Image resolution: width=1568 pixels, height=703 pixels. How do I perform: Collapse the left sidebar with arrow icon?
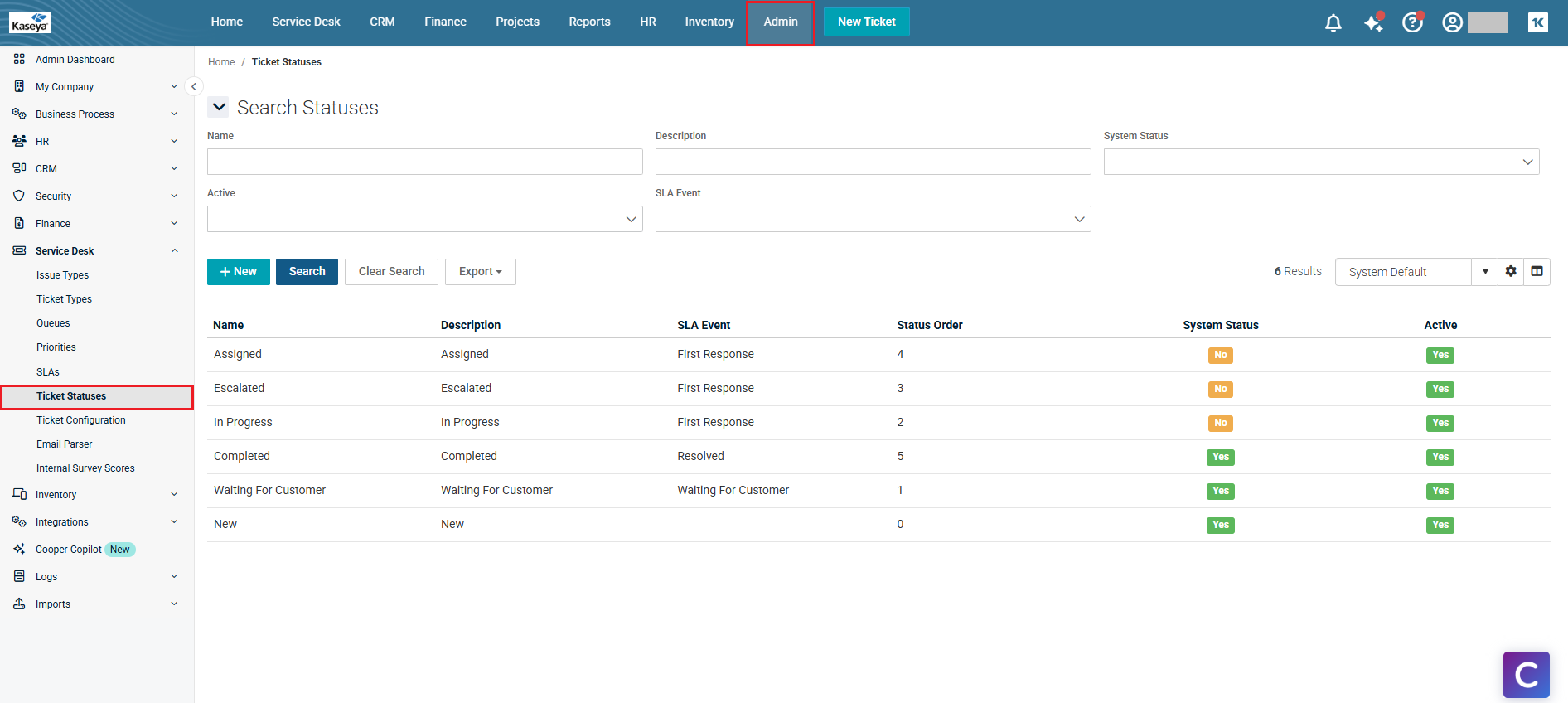pos(193,86)
